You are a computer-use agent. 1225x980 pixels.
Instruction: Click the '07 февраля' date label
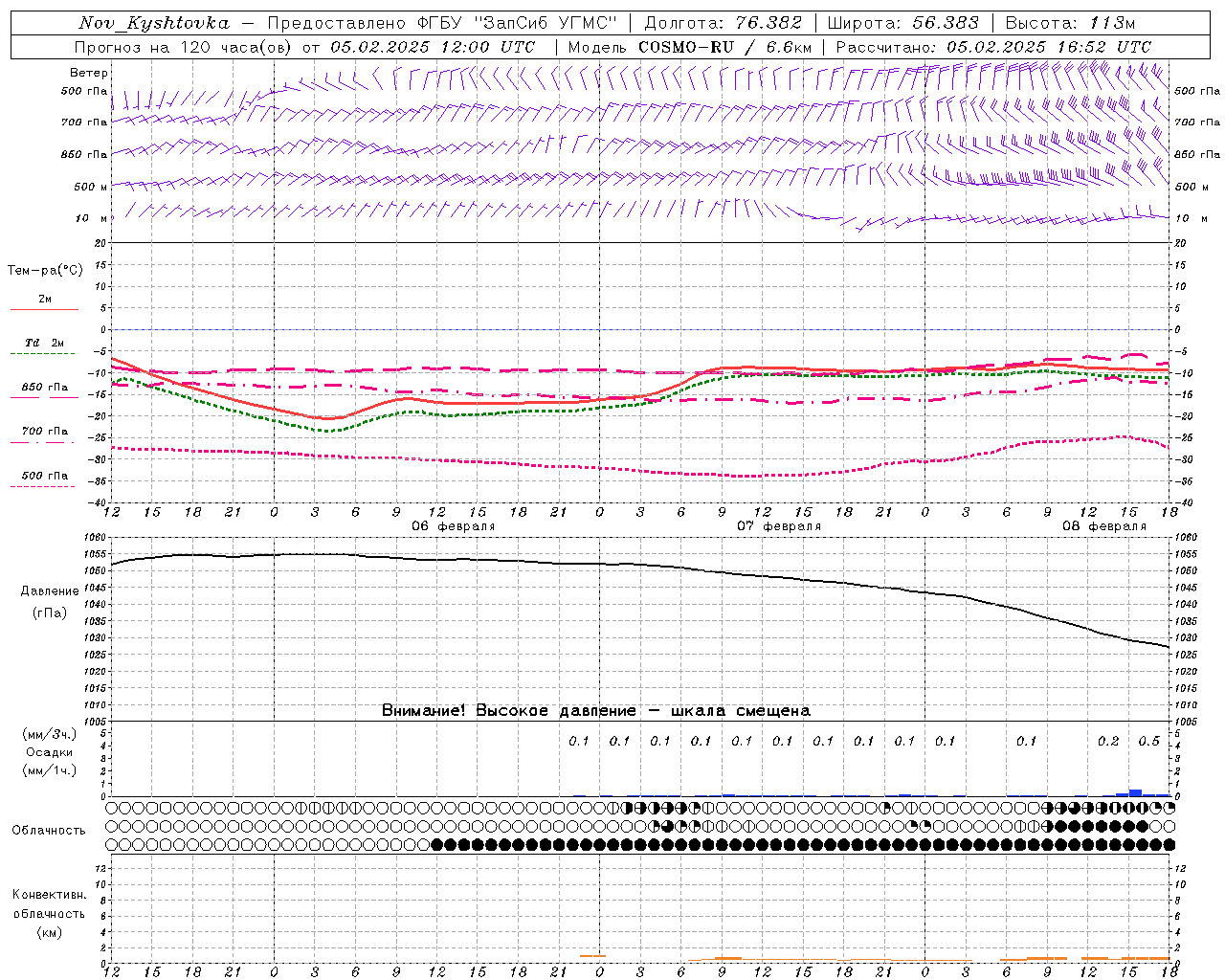[x=779, y=526]
